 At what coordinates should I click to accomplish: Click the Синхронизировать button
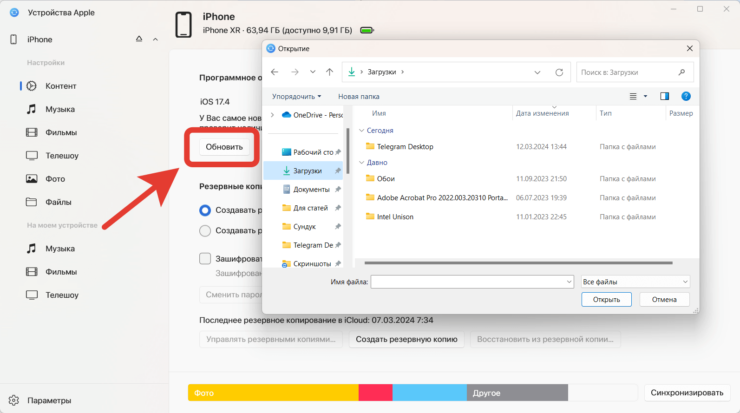tap(684, 392)
